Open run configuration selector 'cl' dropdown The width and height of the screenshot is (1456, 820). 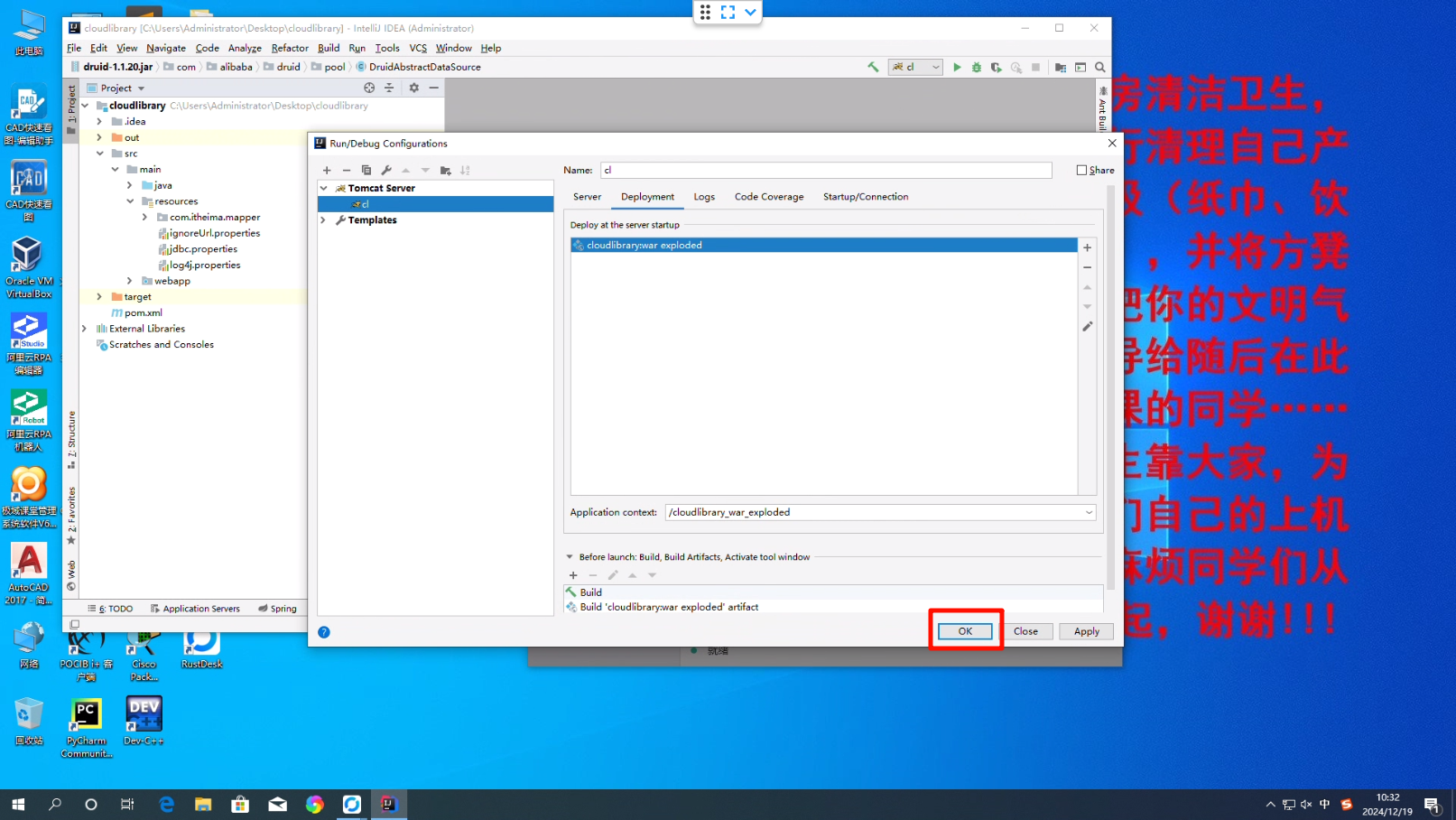click(915, 67)
